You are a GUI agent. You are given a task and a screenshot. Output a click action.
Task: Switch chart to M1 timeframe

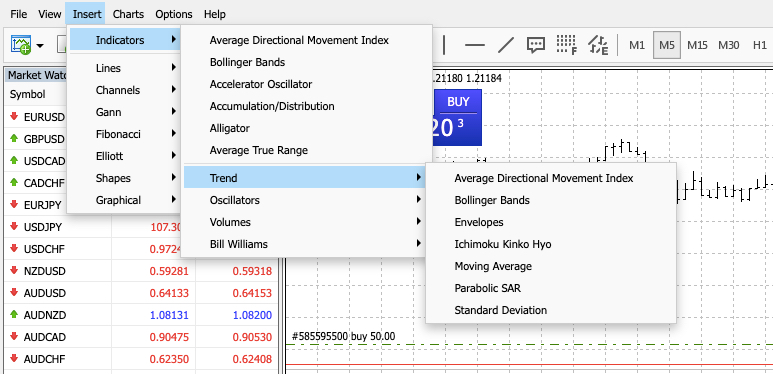[636, 45]
